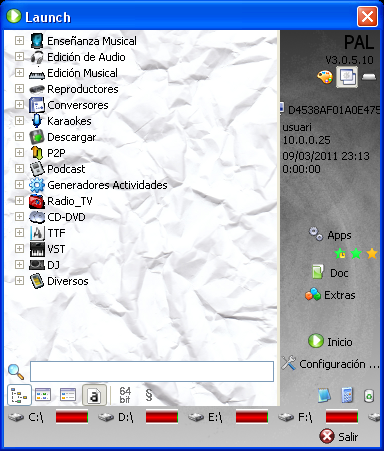
Task: Expand the Karaokes tree node
Action: pos(19,121)
